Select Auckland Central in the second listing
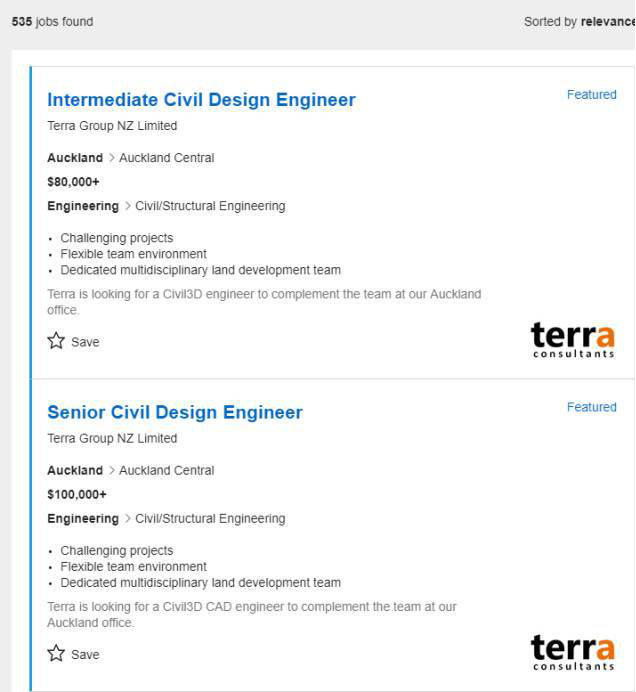Screen dimensions: 636x692 click(166, 470)
